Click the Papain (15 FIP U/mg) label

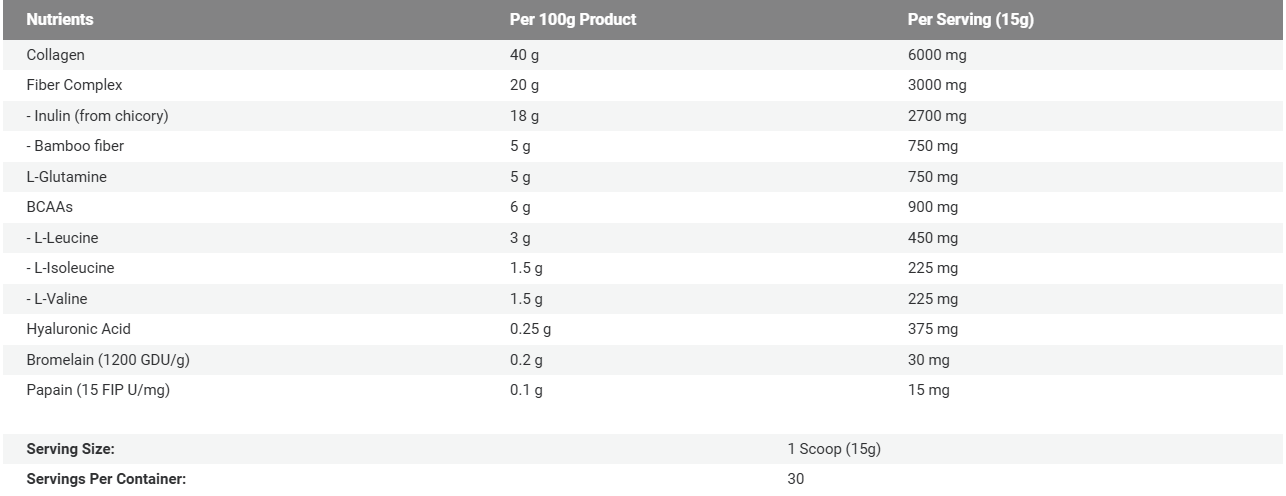pyautogui.click(x=98, y=390)
